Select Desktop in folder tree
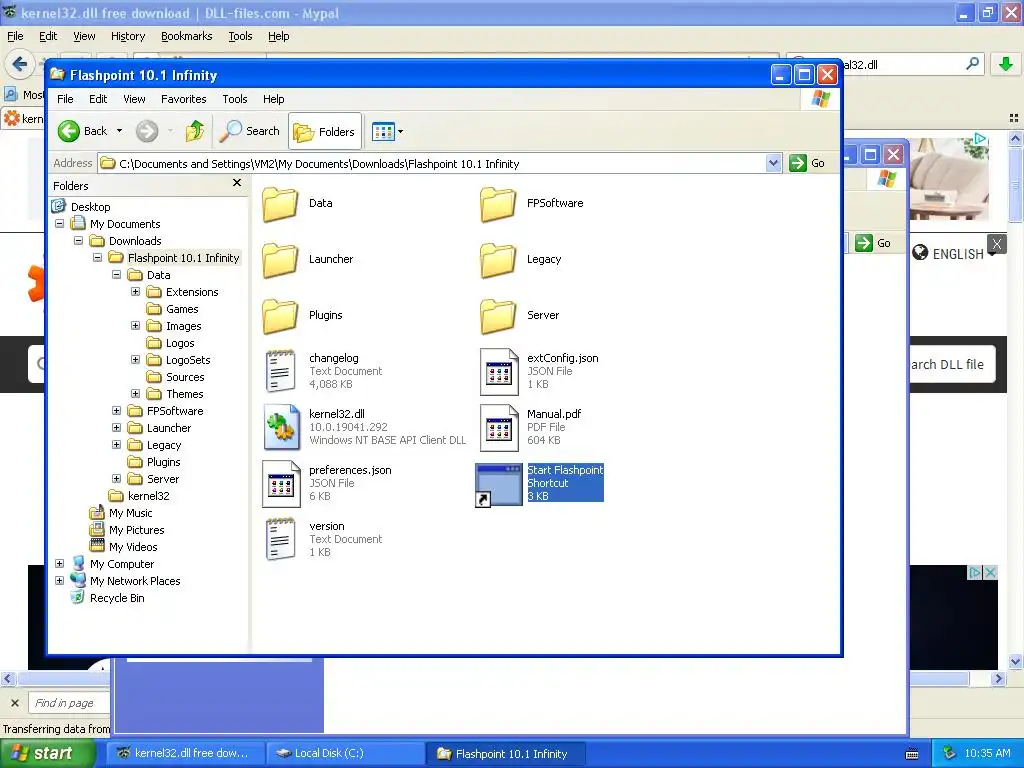This screenshot has width=1024, height=768. coord(81,206)
